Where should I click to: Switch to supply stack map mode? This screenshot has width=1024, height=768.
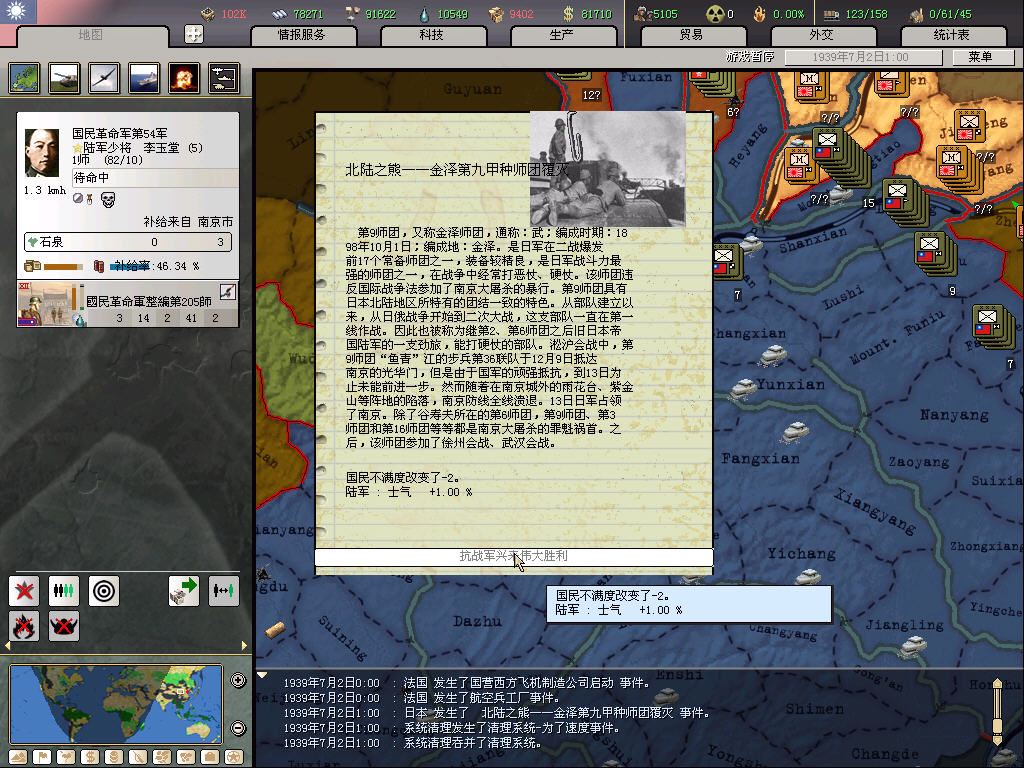(x=114, y=757)
